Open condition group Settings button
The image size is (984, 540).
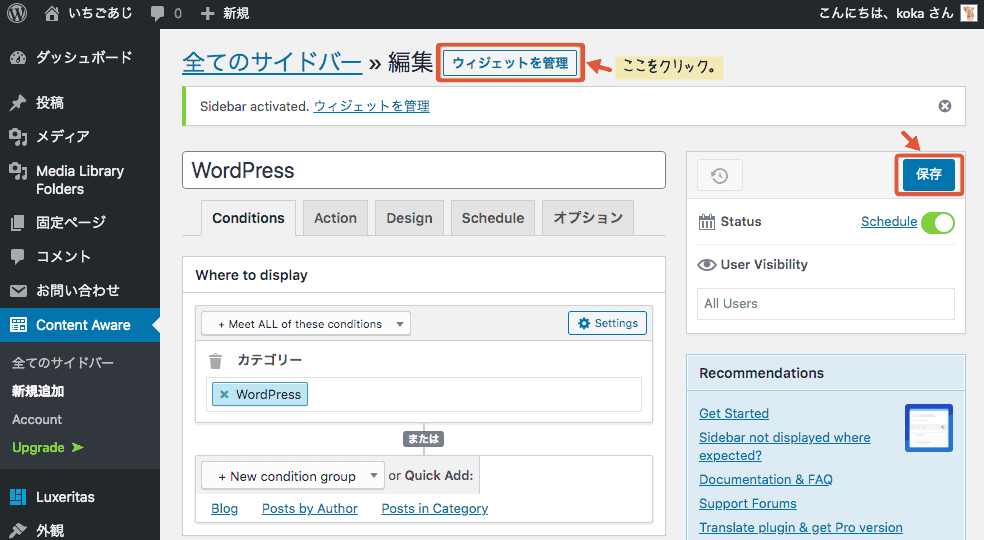(607, 323)
